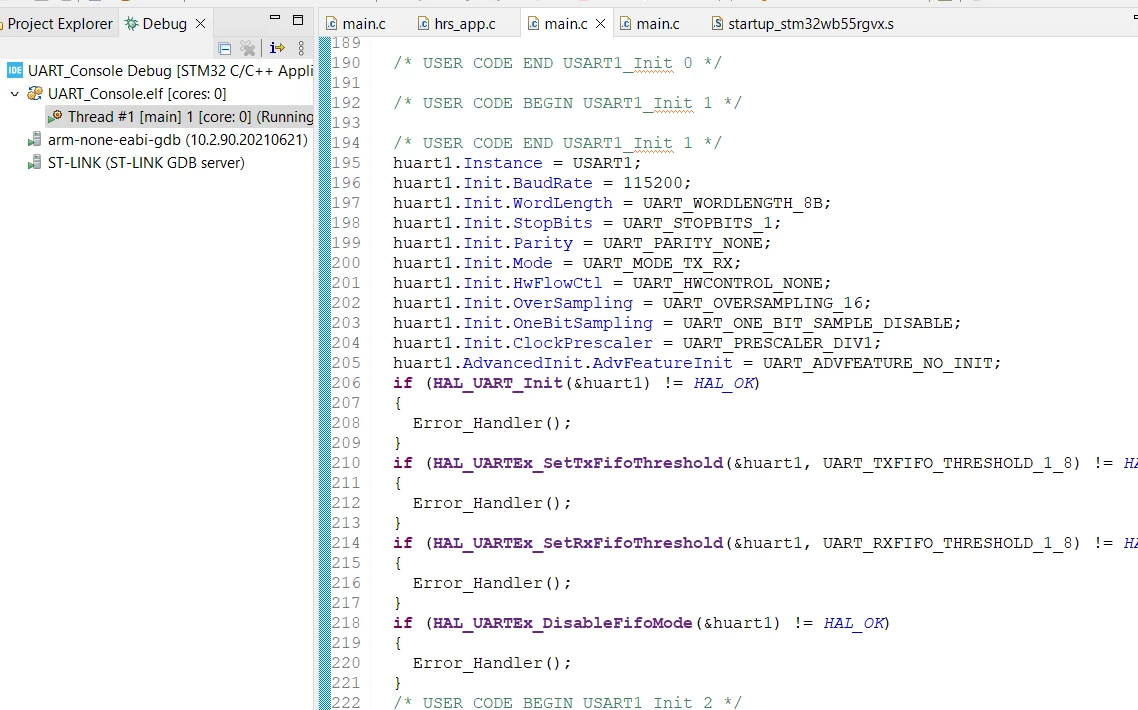Image resolution: width=1138 pixels, height=710 pixels.
Task: Click the OneBitSampling field name
Action: point(582,323)
